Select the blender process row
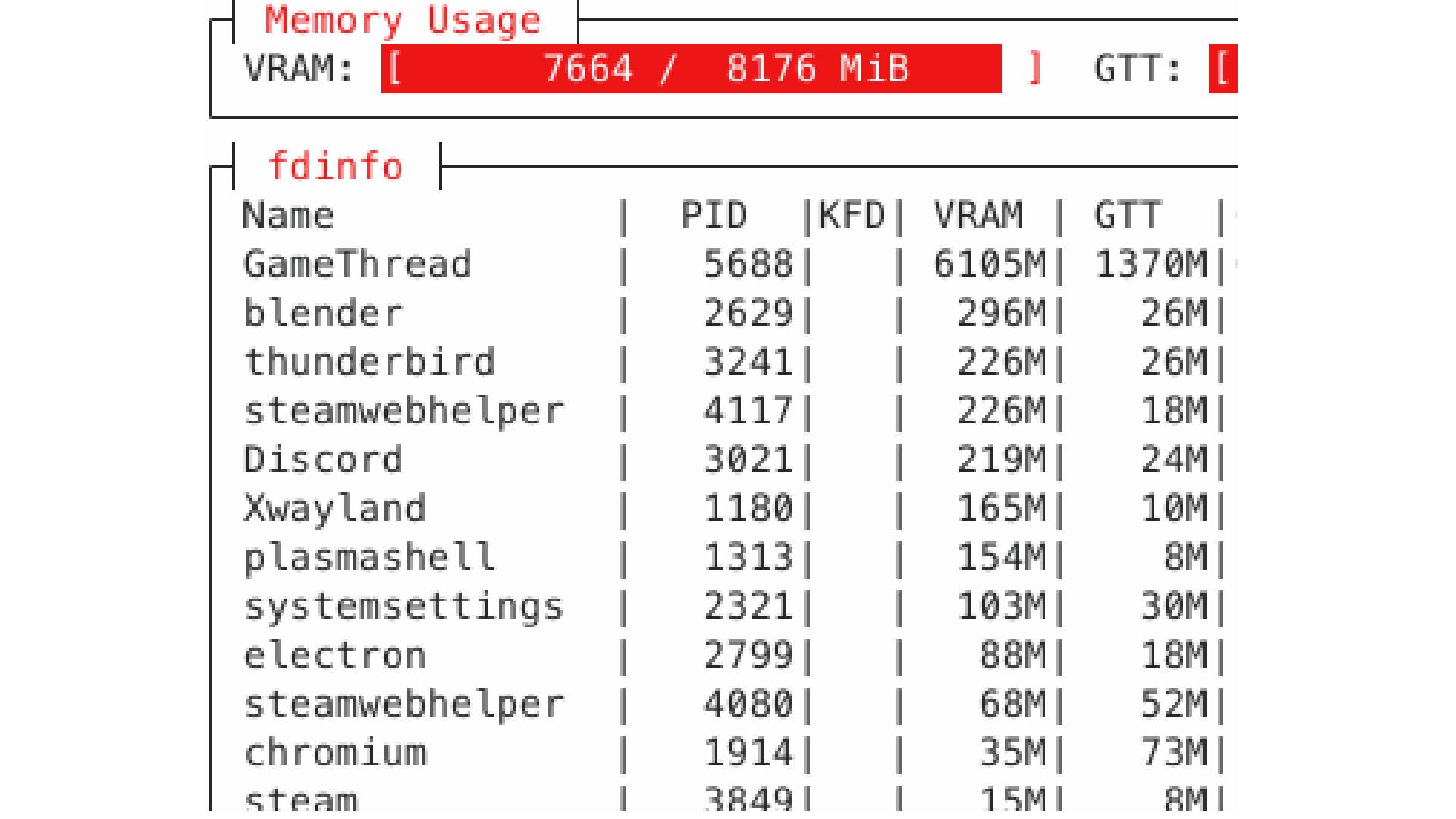This screenshot has height=819, width=1456. click(x=324, y=312)
